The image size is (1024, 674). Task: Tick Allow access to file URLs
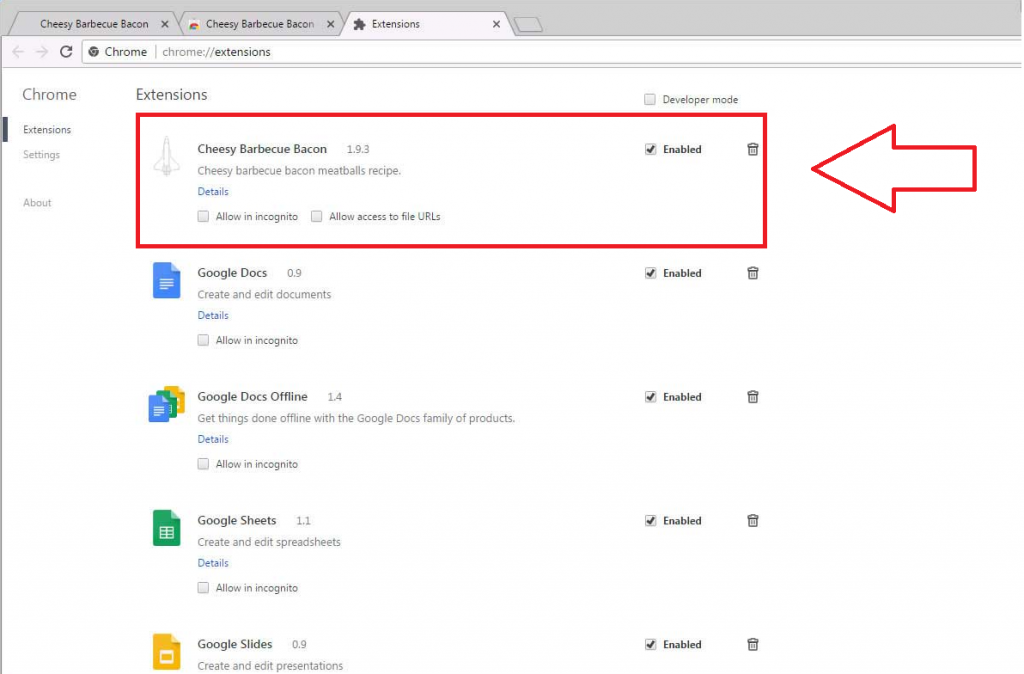317,216
